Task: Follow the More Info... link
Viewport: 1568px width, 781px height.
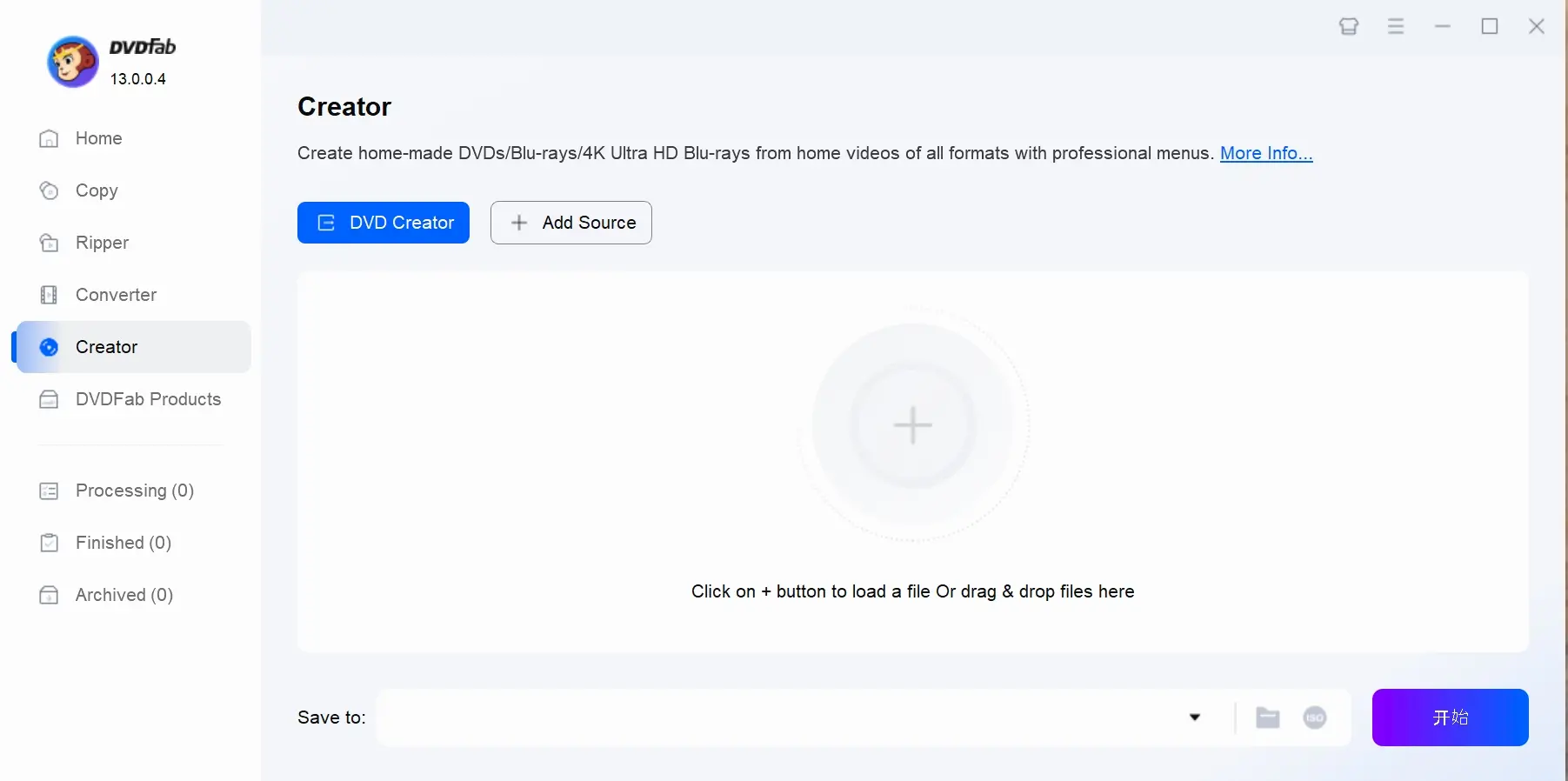Action: (1266, 153)
